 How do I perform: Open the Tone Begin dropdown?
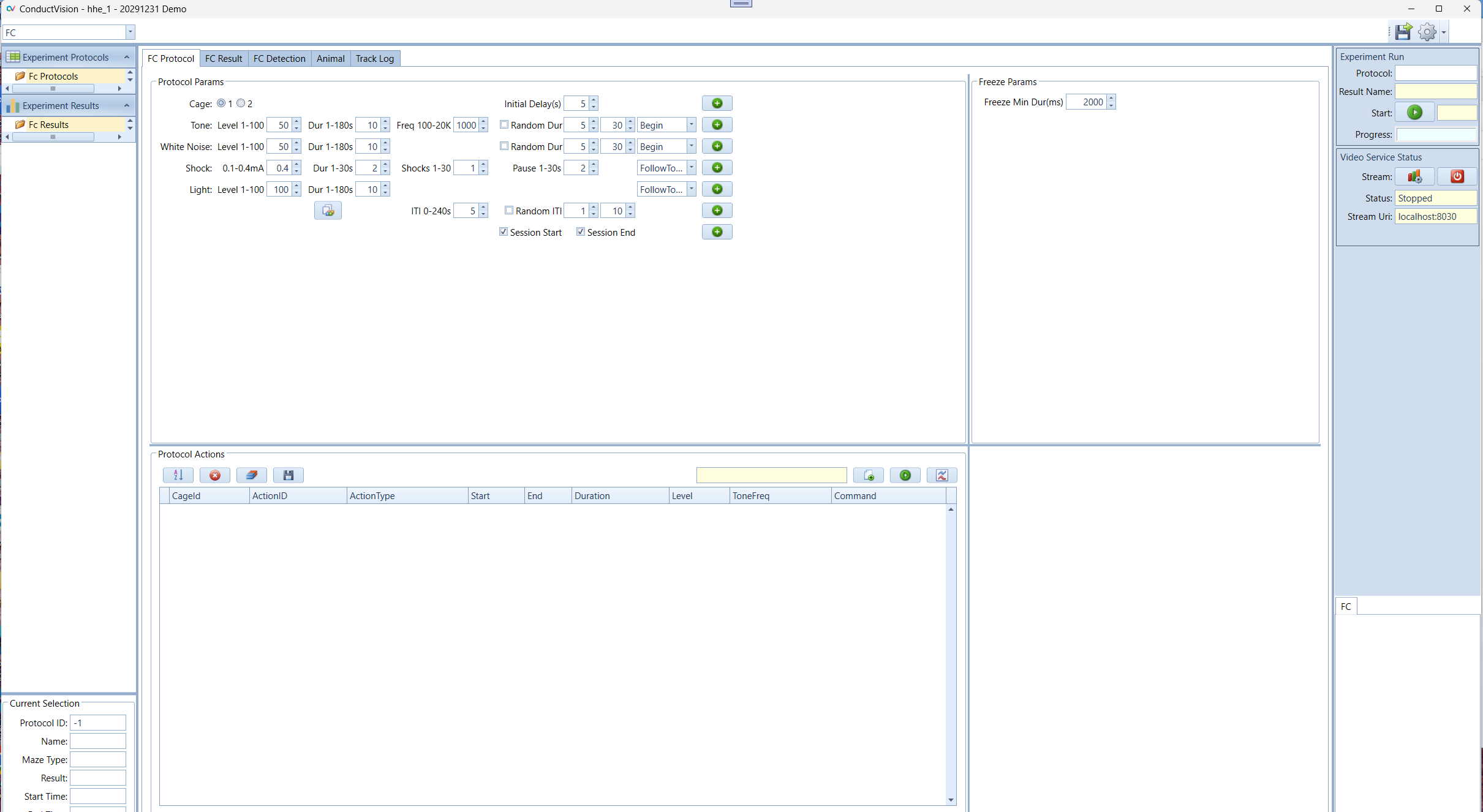(x=691, y=125)
